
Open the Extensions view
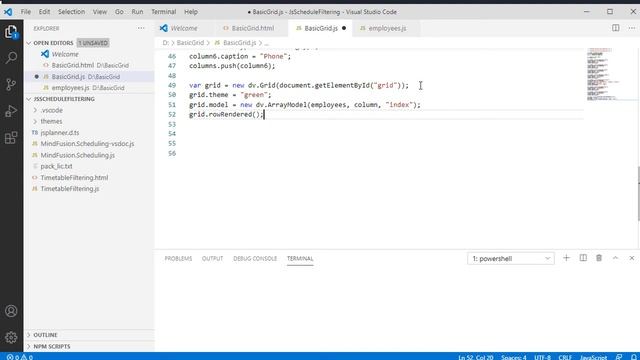(11, 138)
